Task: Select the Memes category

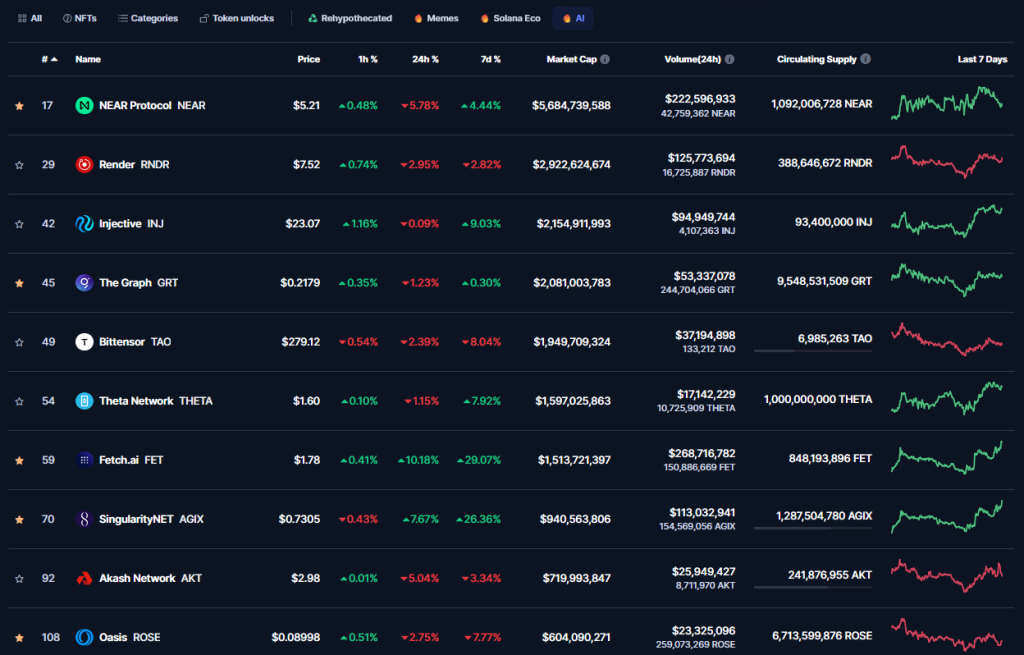Action: point(436,18)
